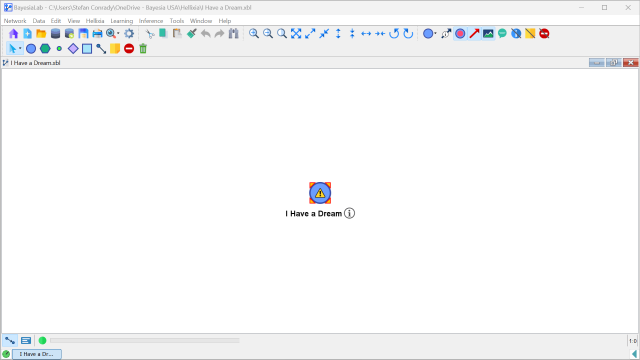Image resolution: width=640 pixels, height=360 pixels.
Task: Click the vertical compress arrows icon
Action: 352,33
